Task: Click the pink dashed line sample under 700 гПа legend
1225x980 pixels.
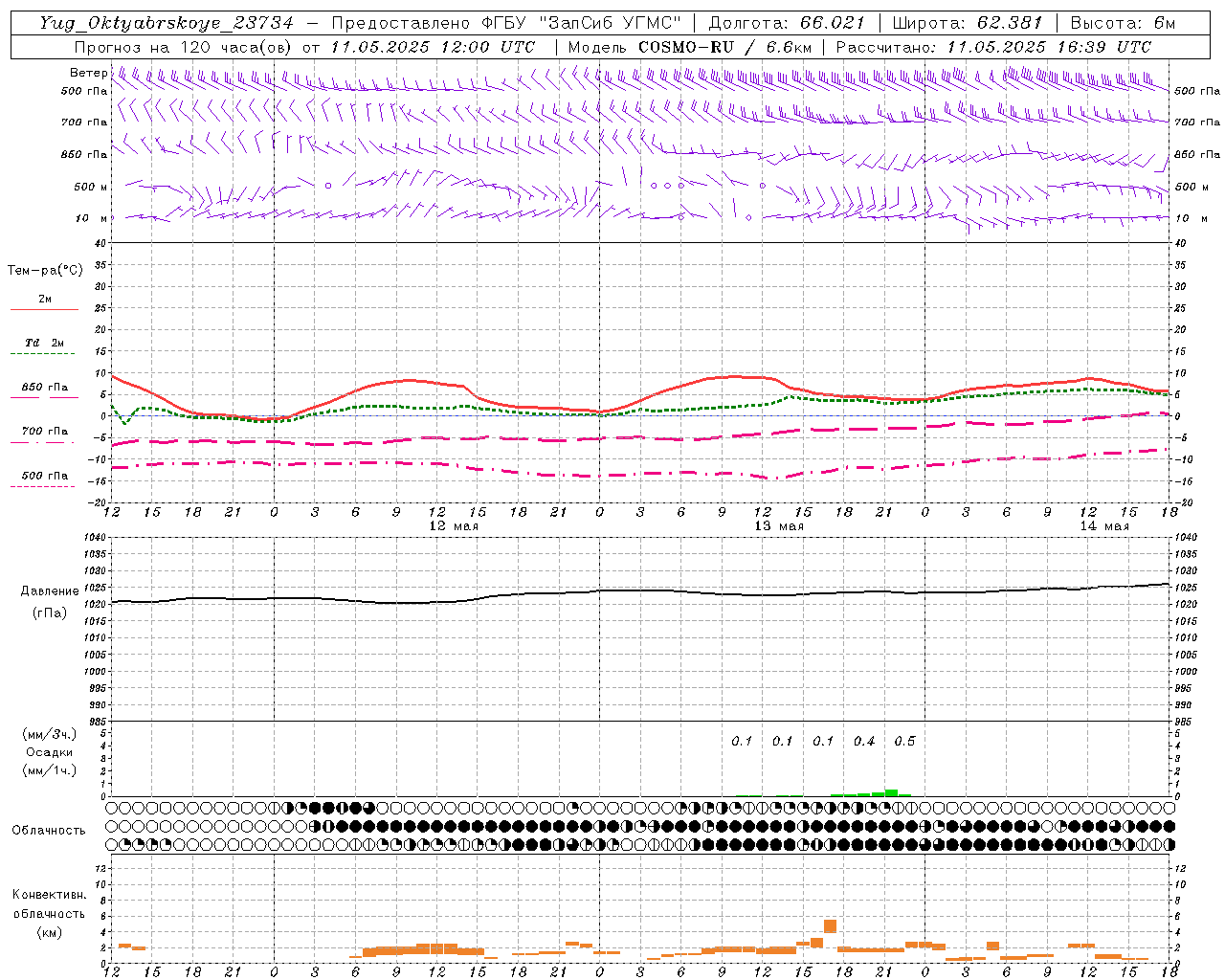Action: pyautogui.click(x=42, y=442)
